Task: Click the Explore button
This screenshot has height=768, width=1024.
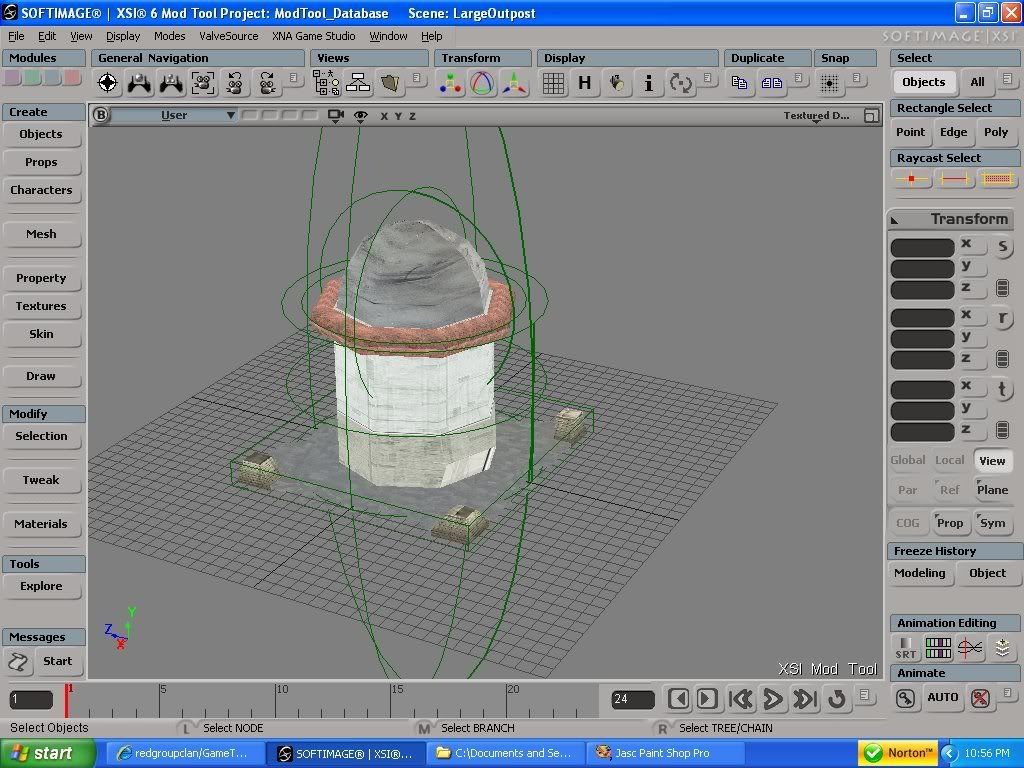Action: pyautogui.click(x=41, y=586)
